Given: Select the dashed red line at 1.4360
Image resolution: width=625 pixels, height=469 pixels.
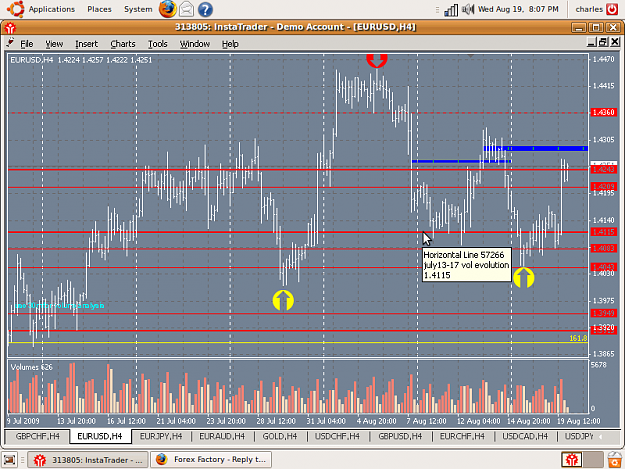Looking at the screenshot, I should point(298,113).
